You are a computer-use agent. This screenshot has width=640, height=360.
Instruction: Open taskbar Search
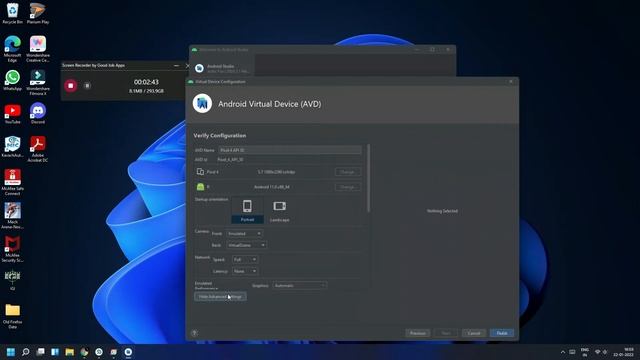coord(26,352)
